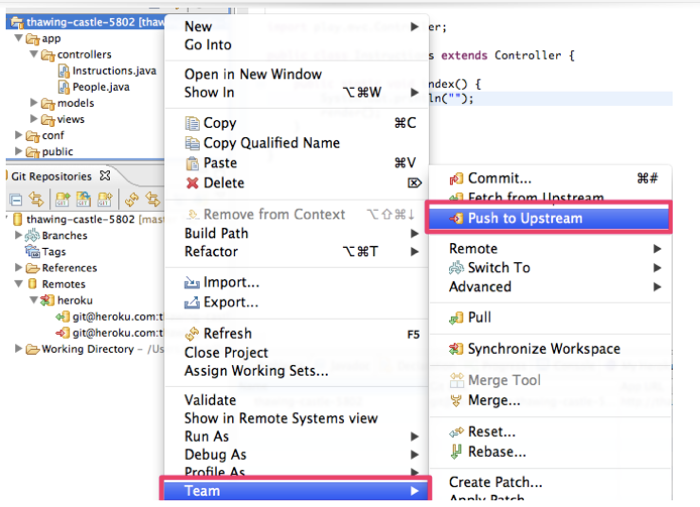Screen dimensions: 700x507
Task: Expand the Branches node
Action: (18, 235)
